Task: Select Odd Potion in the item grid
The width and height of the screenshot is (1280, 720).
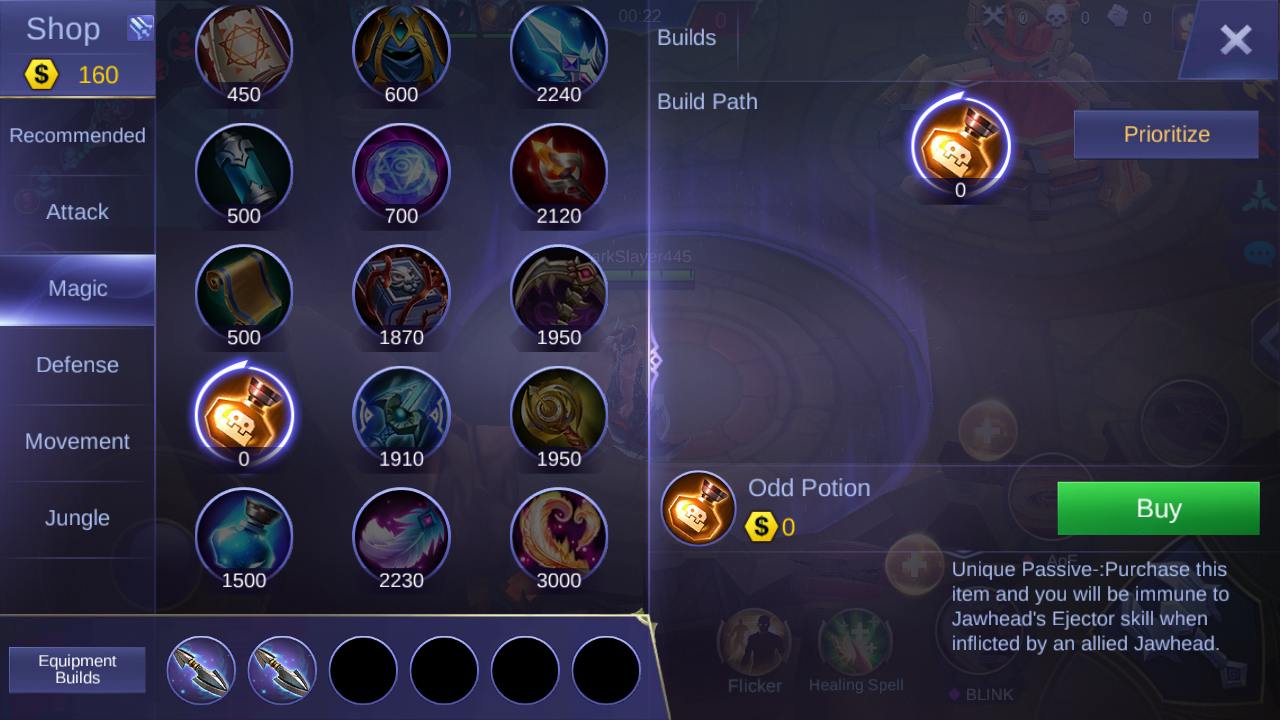Action: click(x=244, y=415)
